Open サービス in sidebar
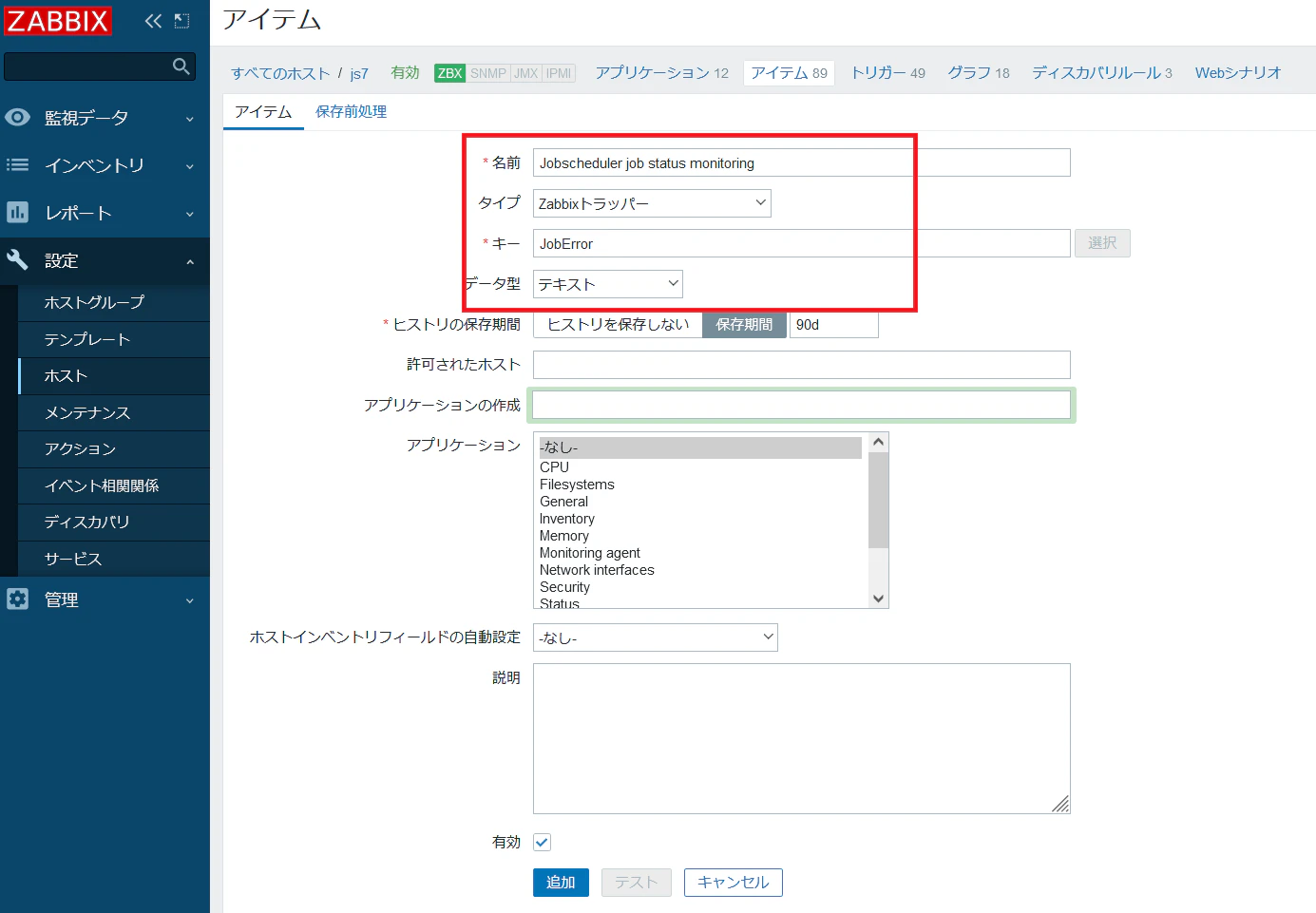1316x913 pixels. [114, 559]
